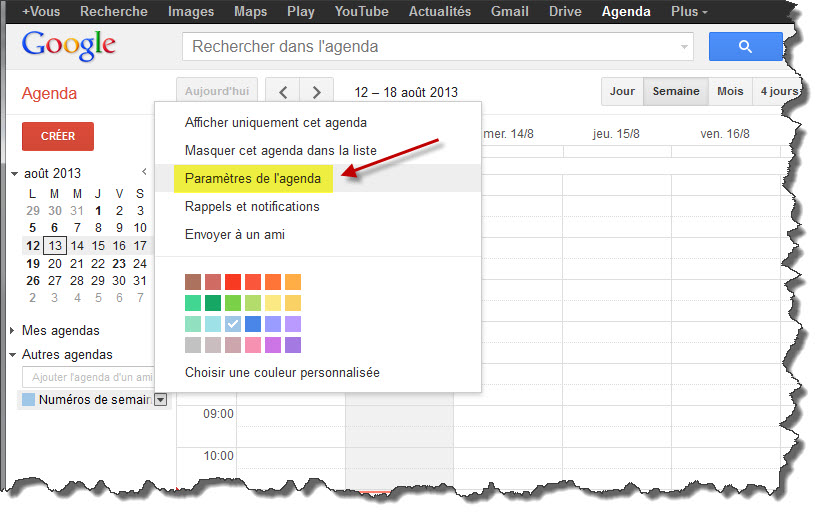Click mer. 14/8 column header
The width and height of the screenshot is (826, 520).
(x=508, y=134)
